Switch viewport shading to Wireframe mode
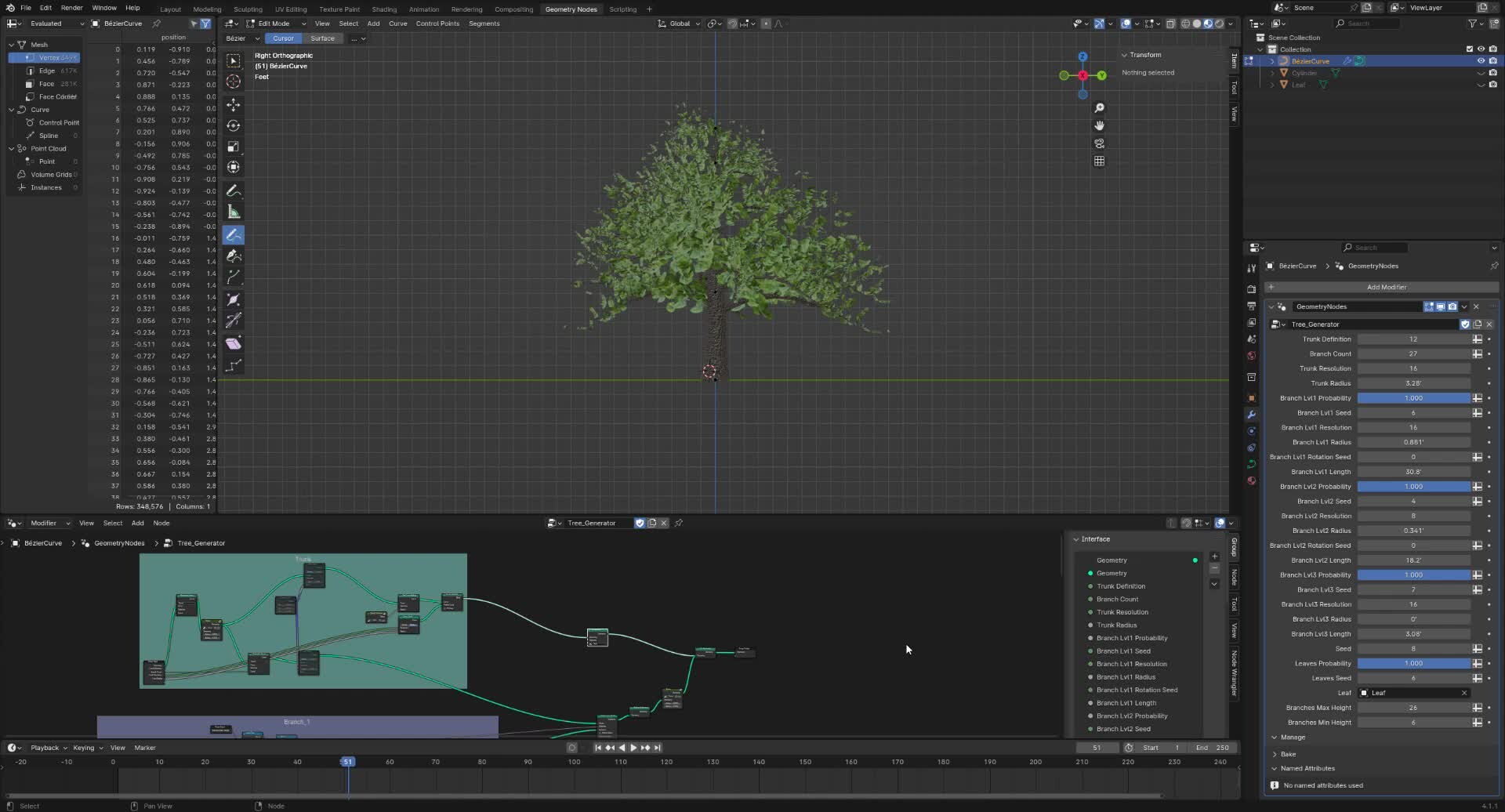The width and height of the screenshot is (1505, 812). point(1185,24)
